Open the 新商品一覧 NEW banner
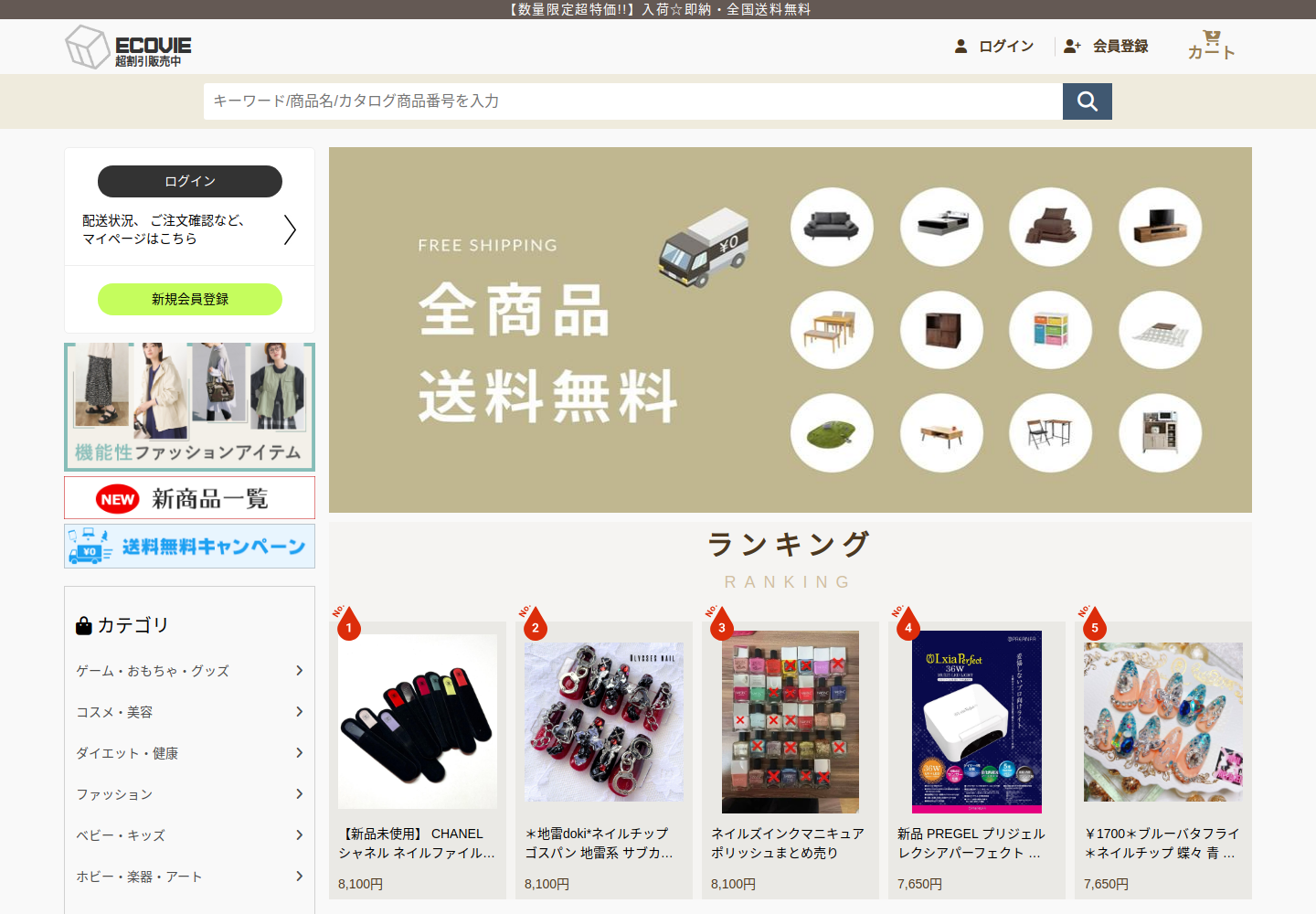1316x914 pixels. click(190, 498)
